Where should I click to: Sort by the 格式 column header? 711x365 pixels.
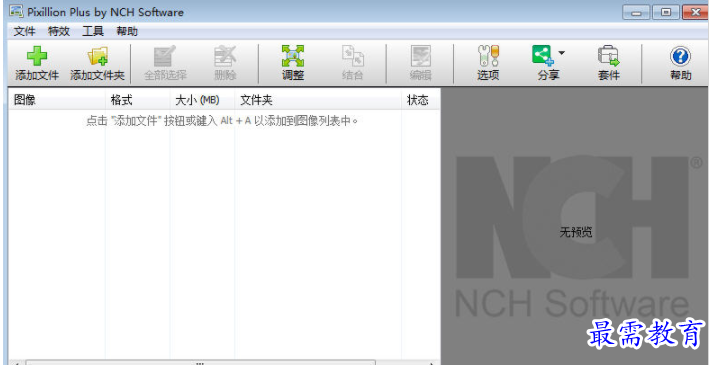tap(138, 100)
